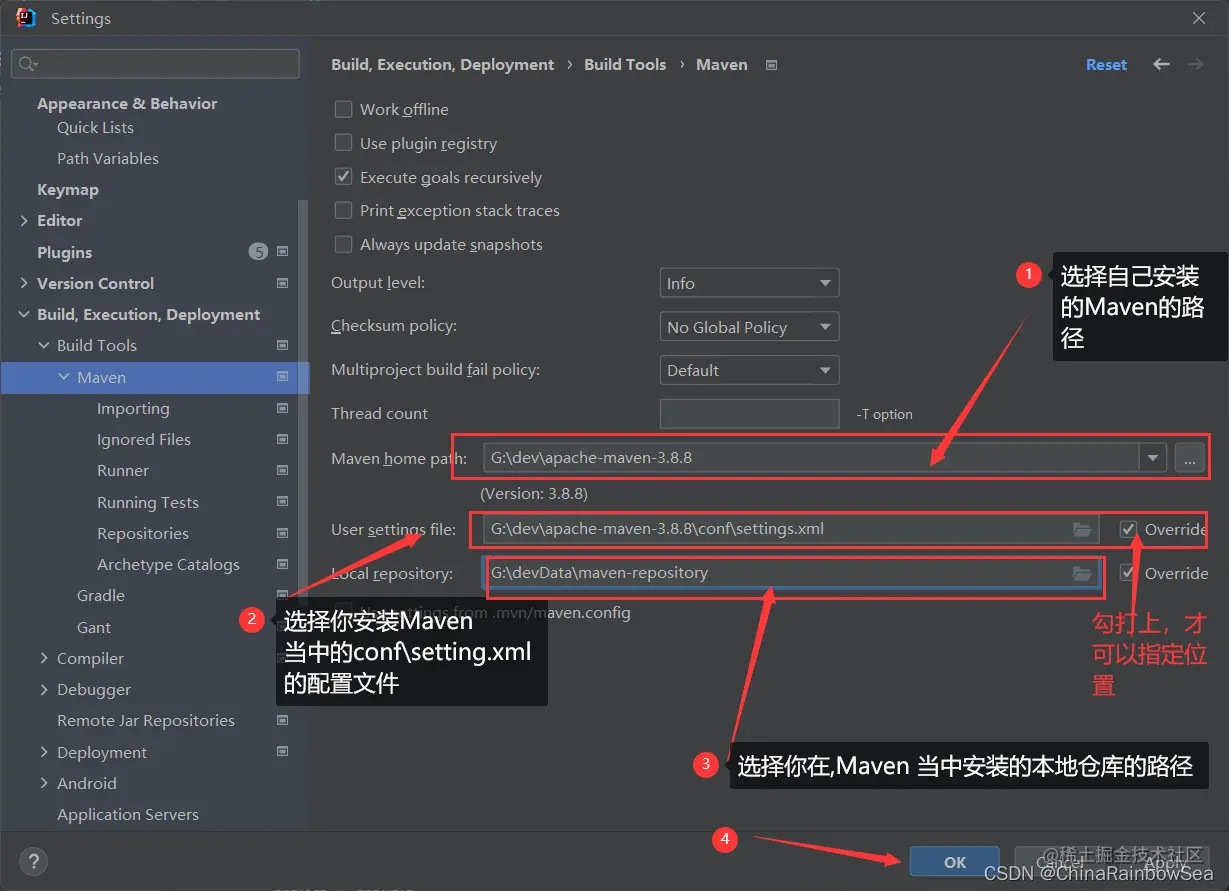Screen dimensions: 1229x891
Task: Open the Output level dropdown
Action: click(749, 283)
